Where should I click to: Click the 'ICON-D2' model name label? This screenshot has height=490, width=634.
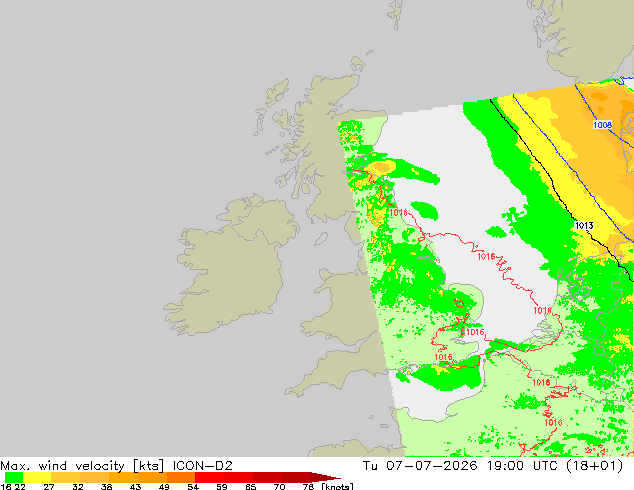[x=203, y=466]
